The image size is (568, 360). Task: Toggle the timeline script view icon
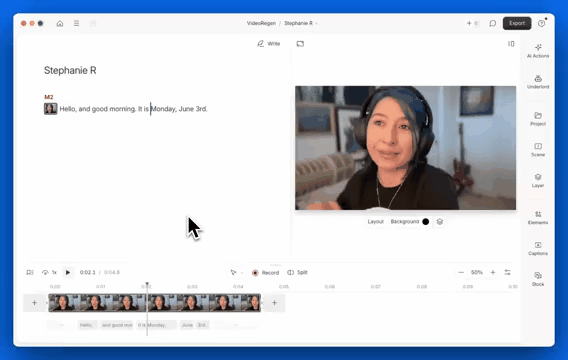30,272
